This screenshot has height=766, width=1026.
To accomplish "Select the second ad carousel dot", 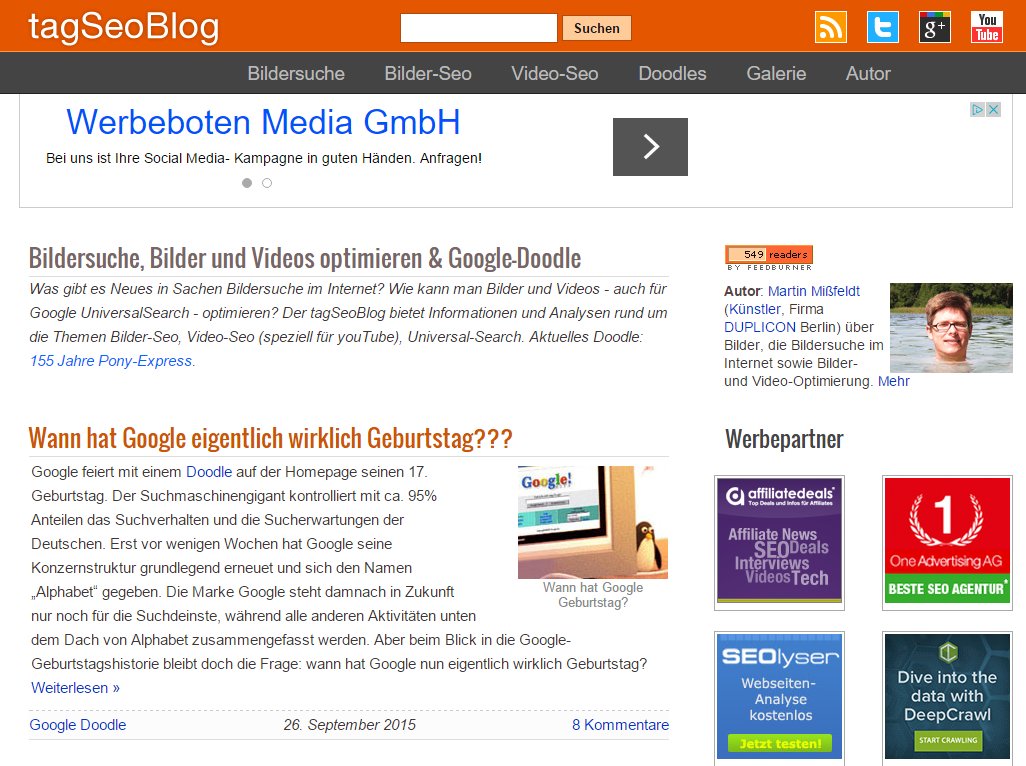I will 266,183.
